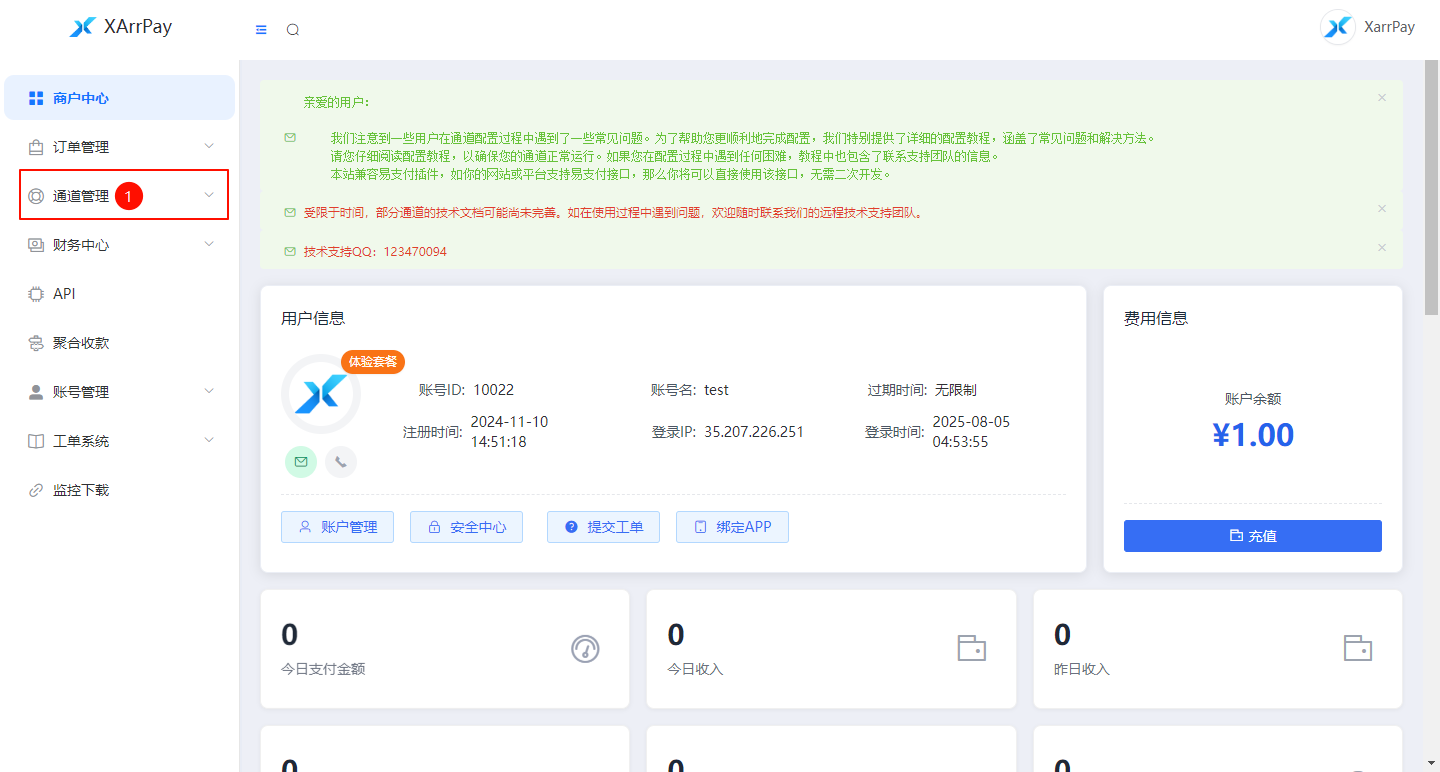Image resolution: width=1440 pixels, height=772 pixels.
Task: Click the email icon under the user avatar
Action: point(300,462)
